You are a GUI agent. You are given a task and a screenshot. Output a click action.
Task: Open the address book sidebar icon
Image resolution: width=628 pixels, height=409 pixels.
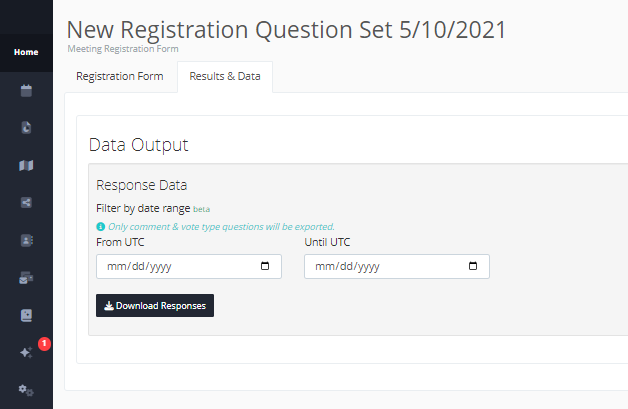click(26, 315)
